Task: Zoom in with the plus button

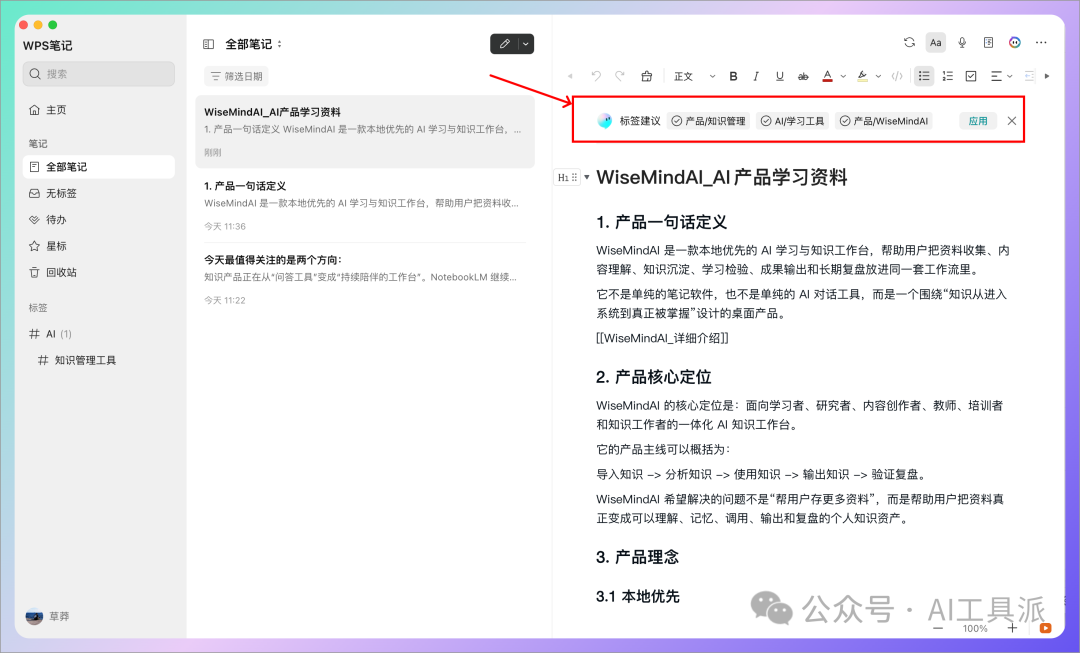Action: (1012, 628)
